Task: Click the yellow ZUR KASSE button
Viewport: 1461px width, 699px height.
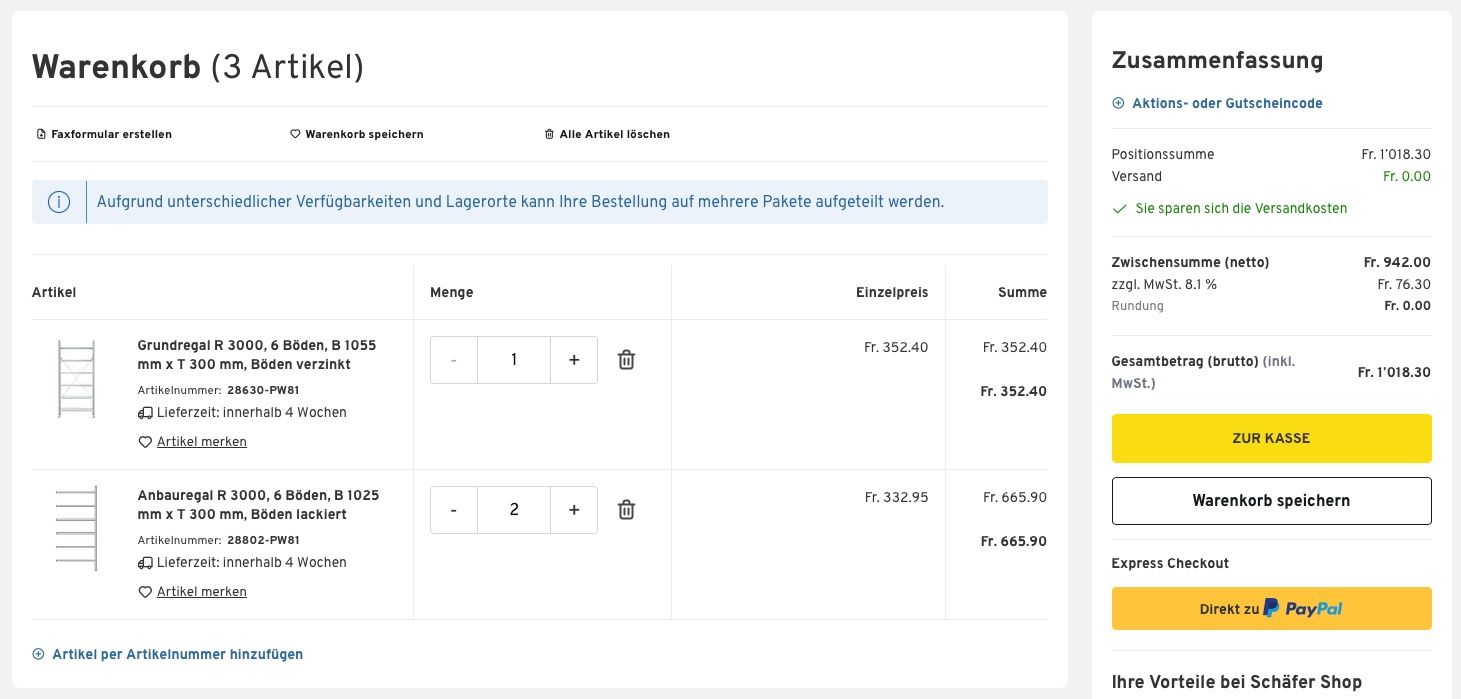Action: pos(1271,439)
